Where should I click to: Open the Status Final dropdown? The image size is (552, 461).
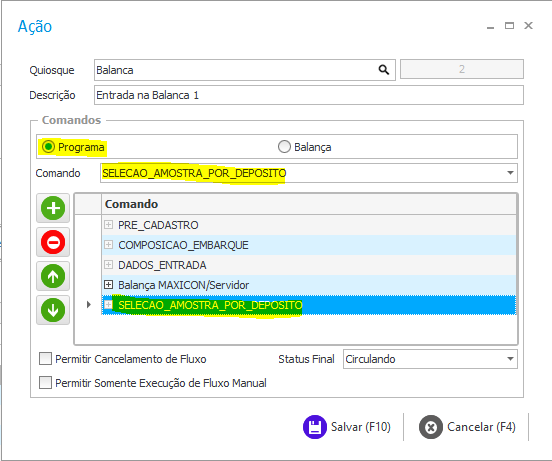tap(510, 359)
